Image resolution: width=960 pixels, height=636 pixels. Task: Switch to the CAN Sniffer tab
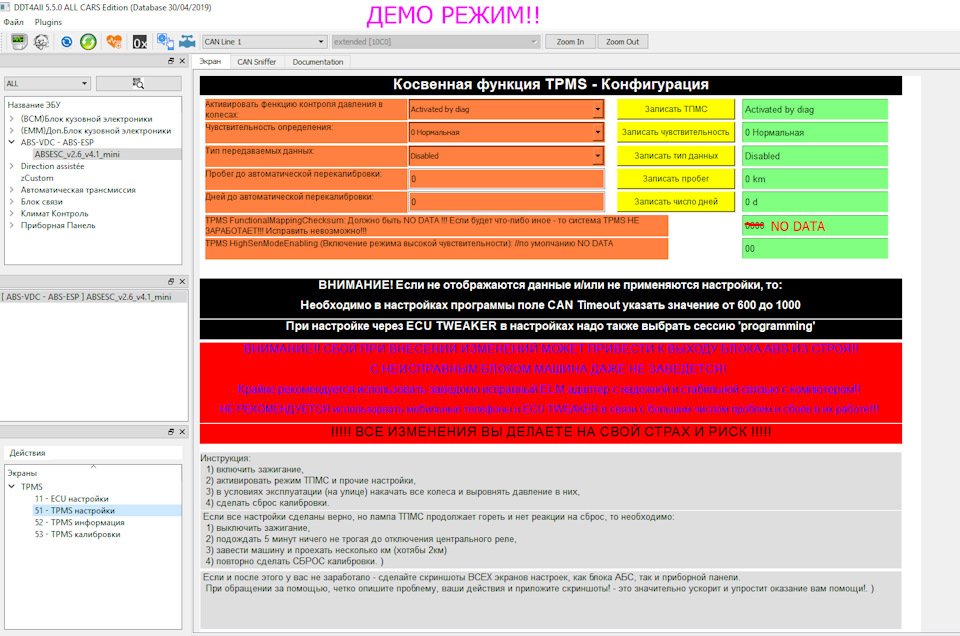coord(257,62)
